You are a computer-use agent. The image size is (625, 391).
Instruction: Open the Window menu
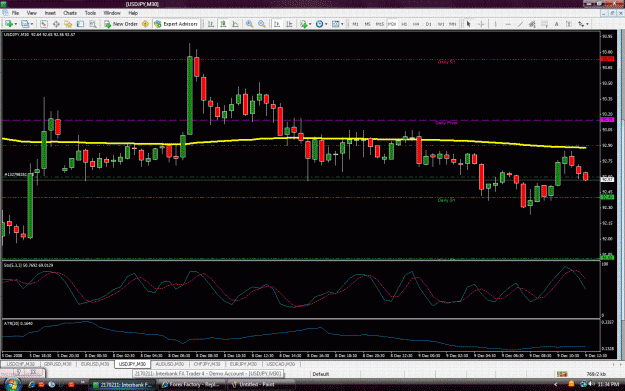tap(112, 13)
